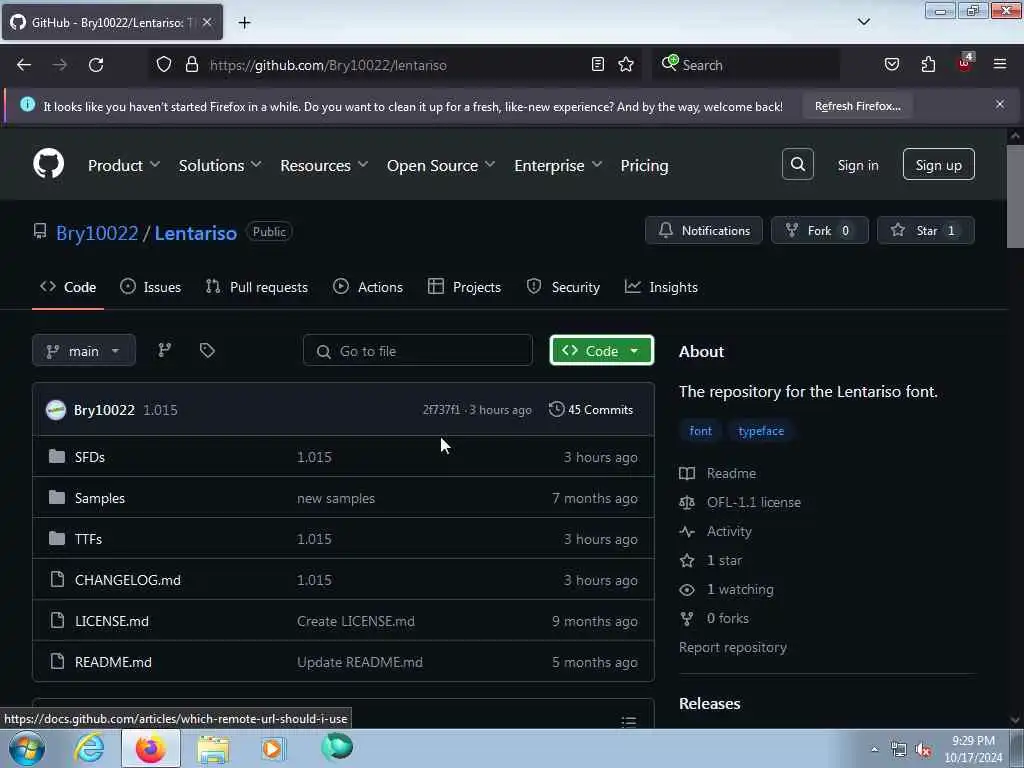Click the tracking protection shield icon
Screen dimensions: 1024x768
pos(164,64)
